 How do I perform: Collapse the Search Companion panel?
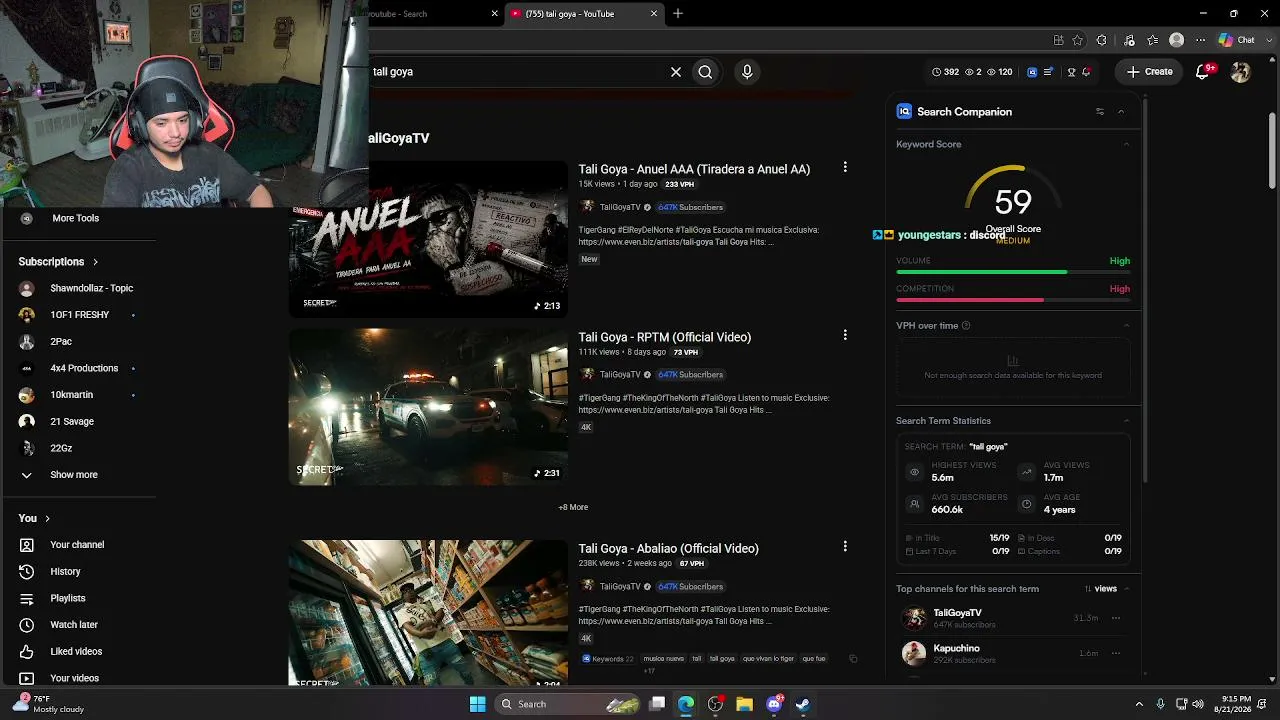click(x=1121, y=112)
